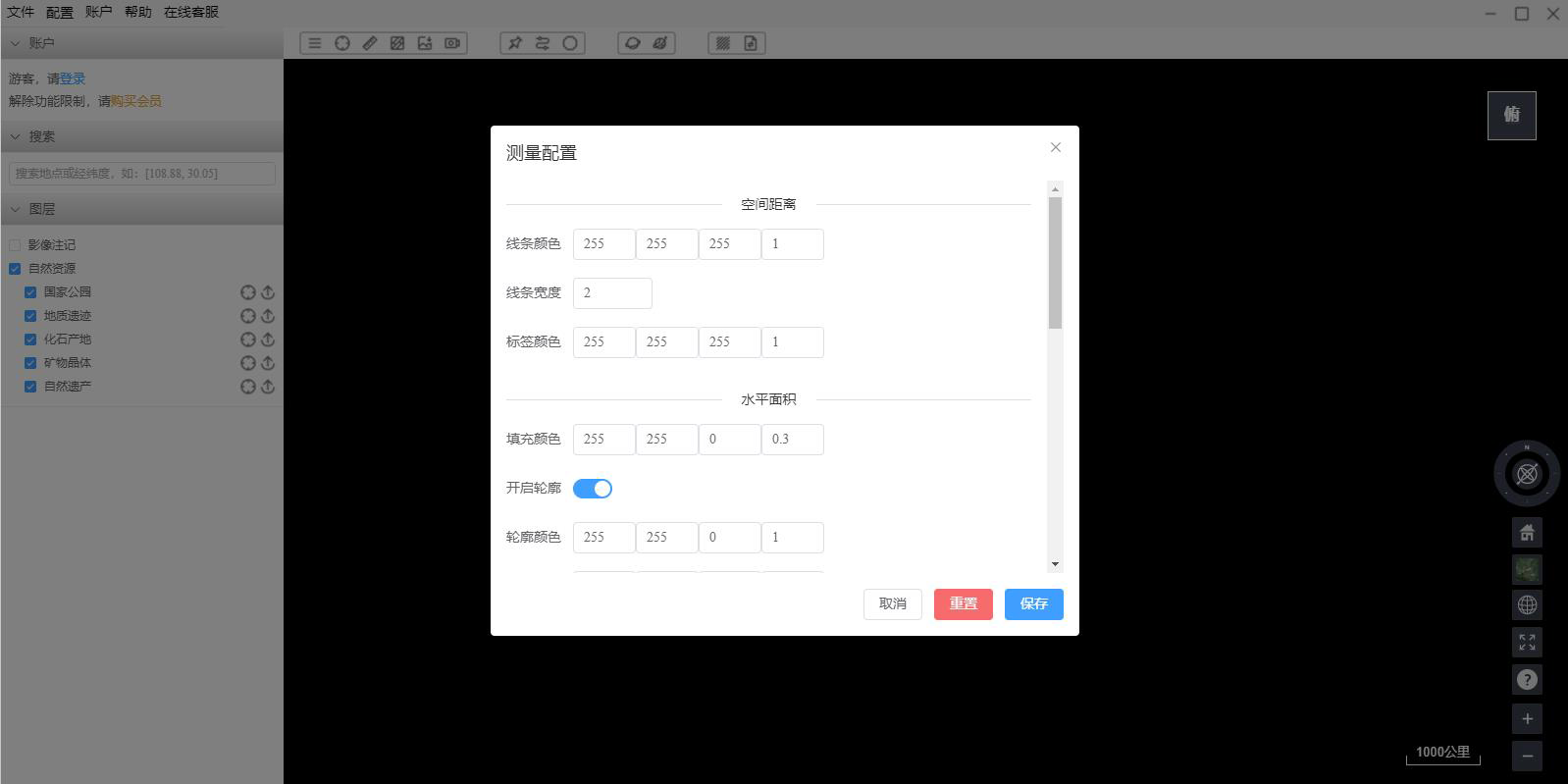Click the home view icon
The image size is (1568, 784).
click(x=1527, y=533)
